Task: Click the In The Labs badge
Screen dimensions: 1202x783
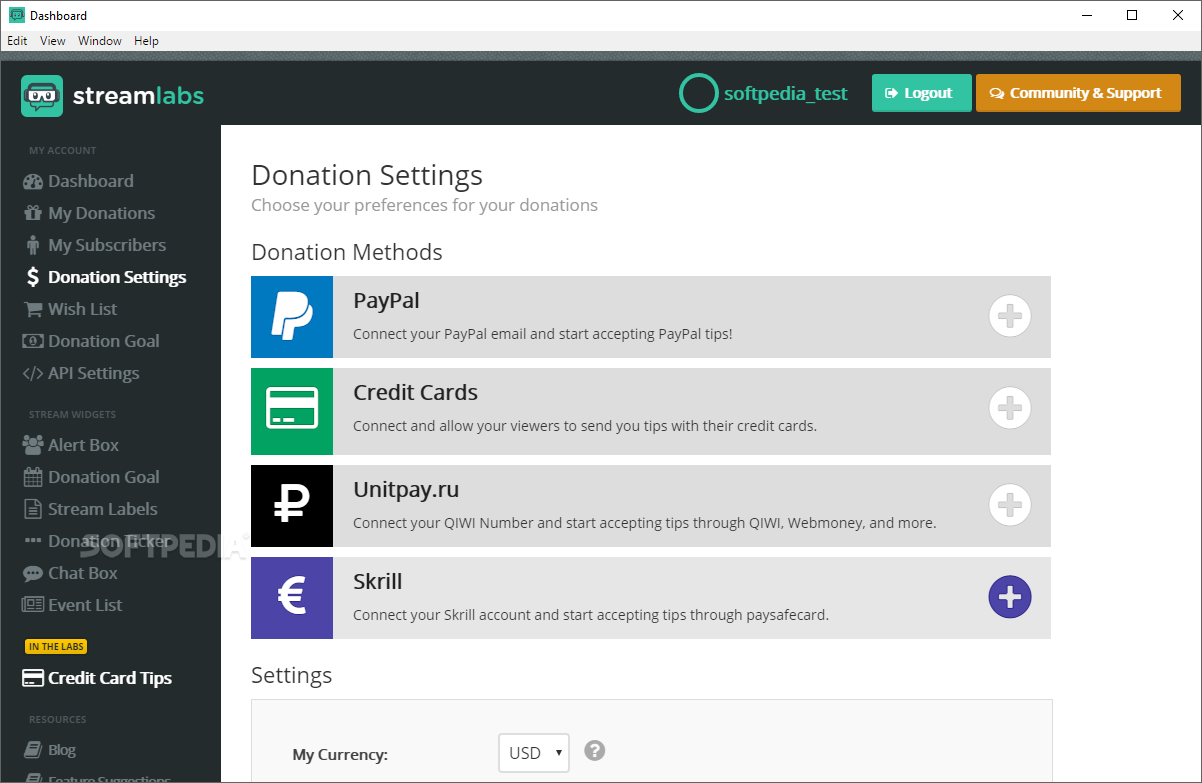Action: [56, 647]
